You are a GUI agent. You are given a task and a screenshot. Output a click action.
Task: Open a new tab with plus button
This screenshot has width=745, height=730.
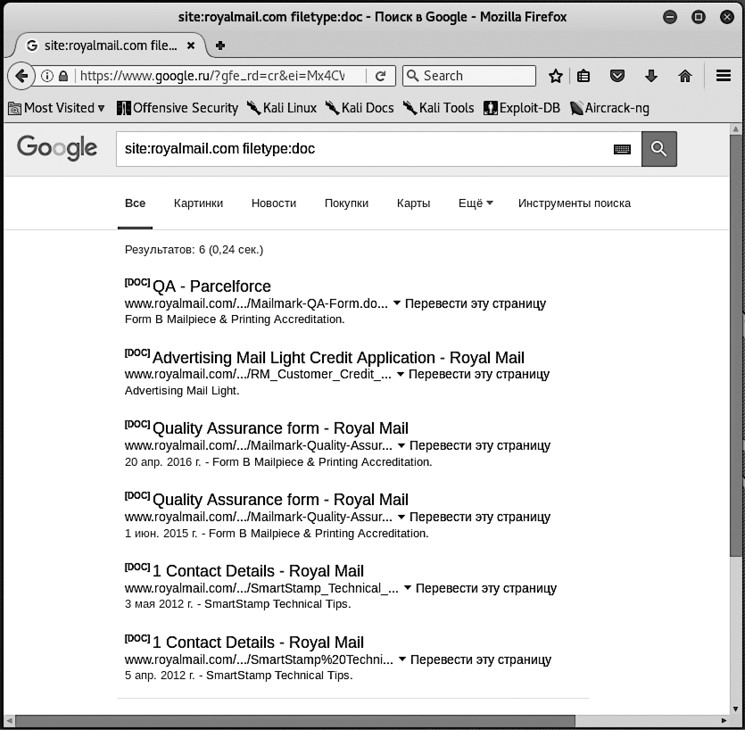click(221, 45)
